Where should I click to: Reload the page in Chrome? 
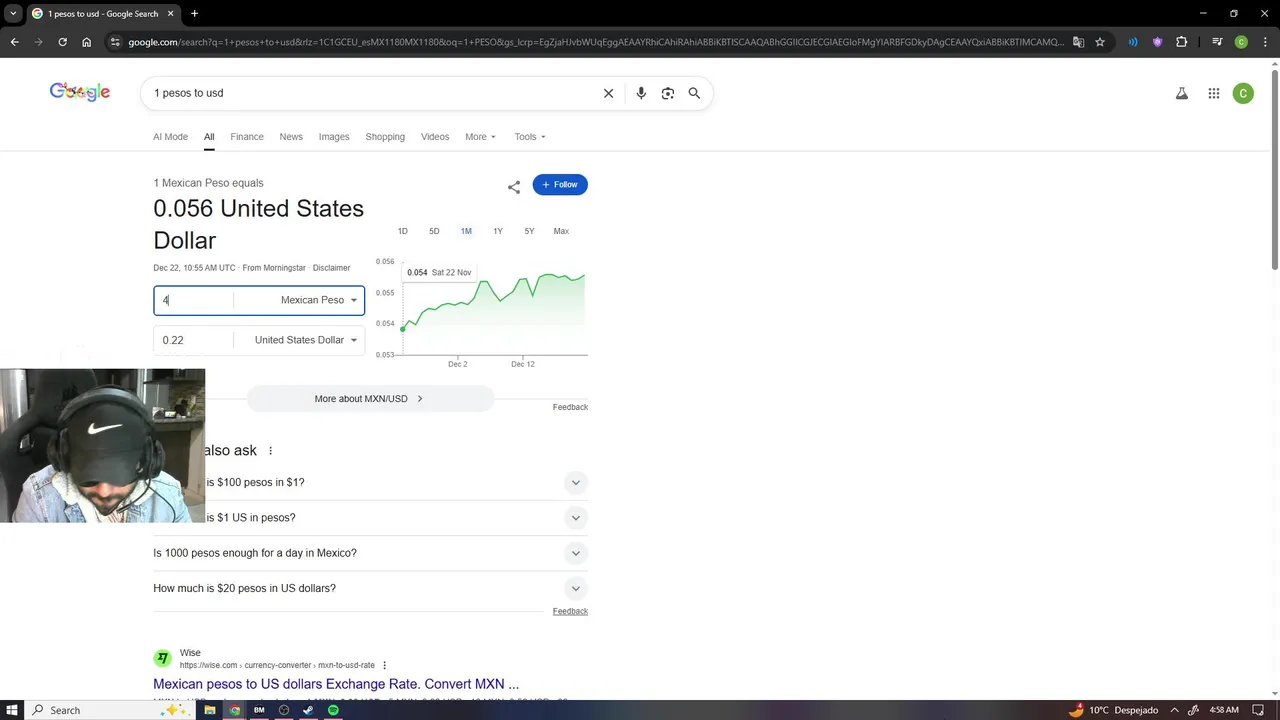coord(62,42)
